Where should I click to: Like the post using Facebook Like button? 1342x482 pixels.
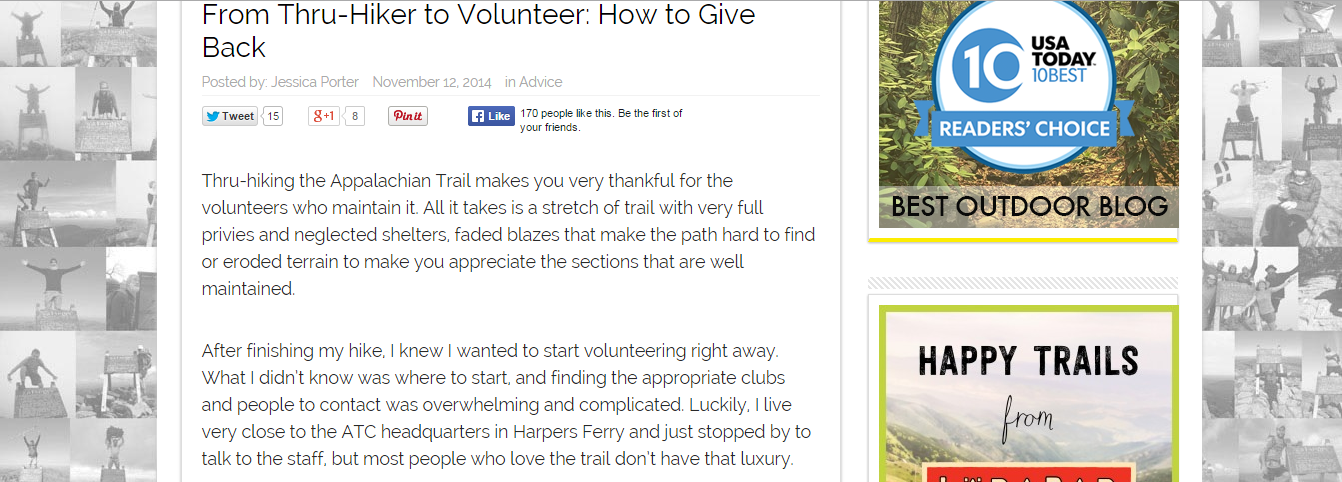pyautogui.click(x=491, y=116)
